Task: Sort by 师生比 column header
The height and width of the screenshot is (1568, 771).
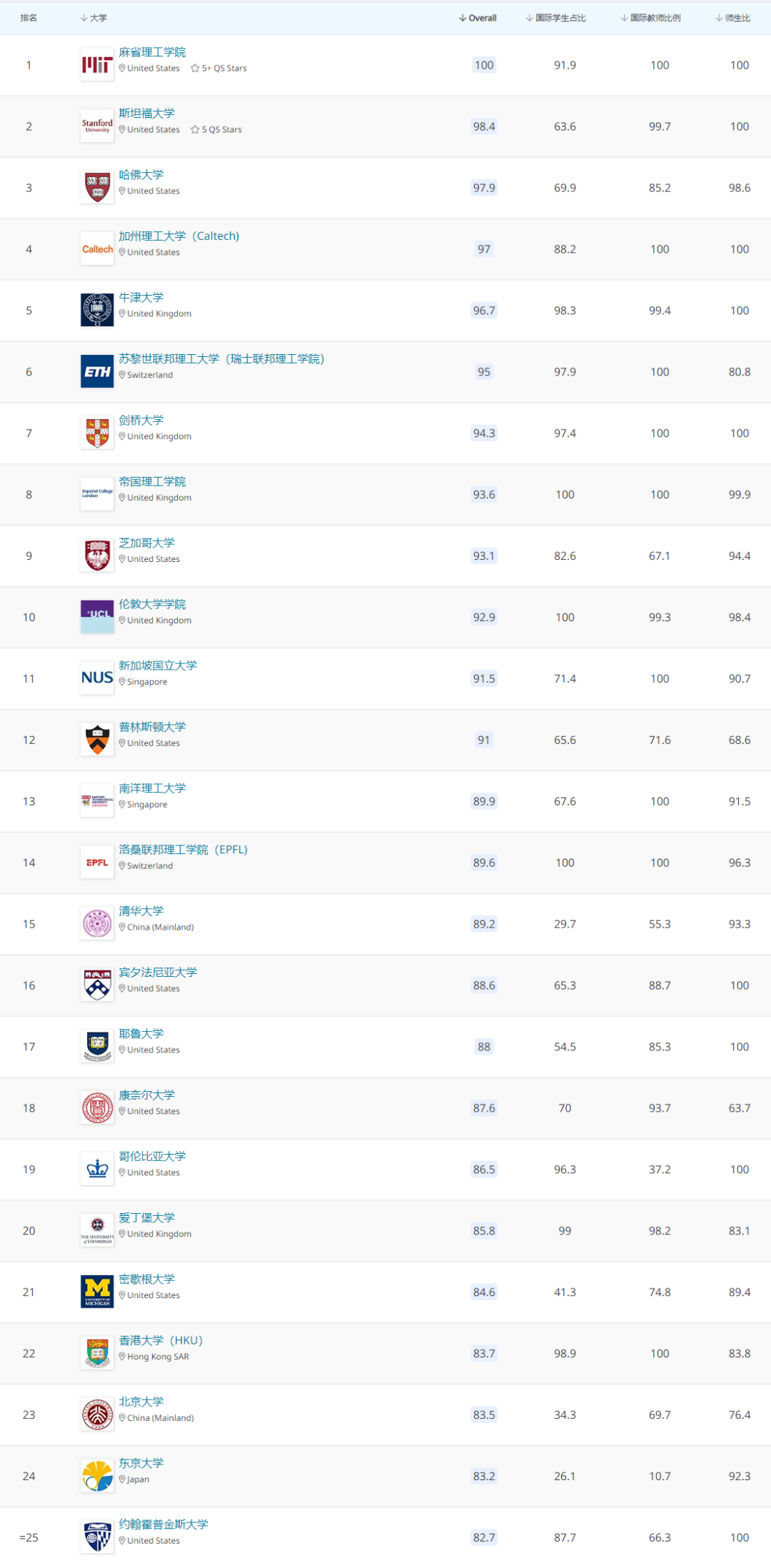Action: point(732,18)
